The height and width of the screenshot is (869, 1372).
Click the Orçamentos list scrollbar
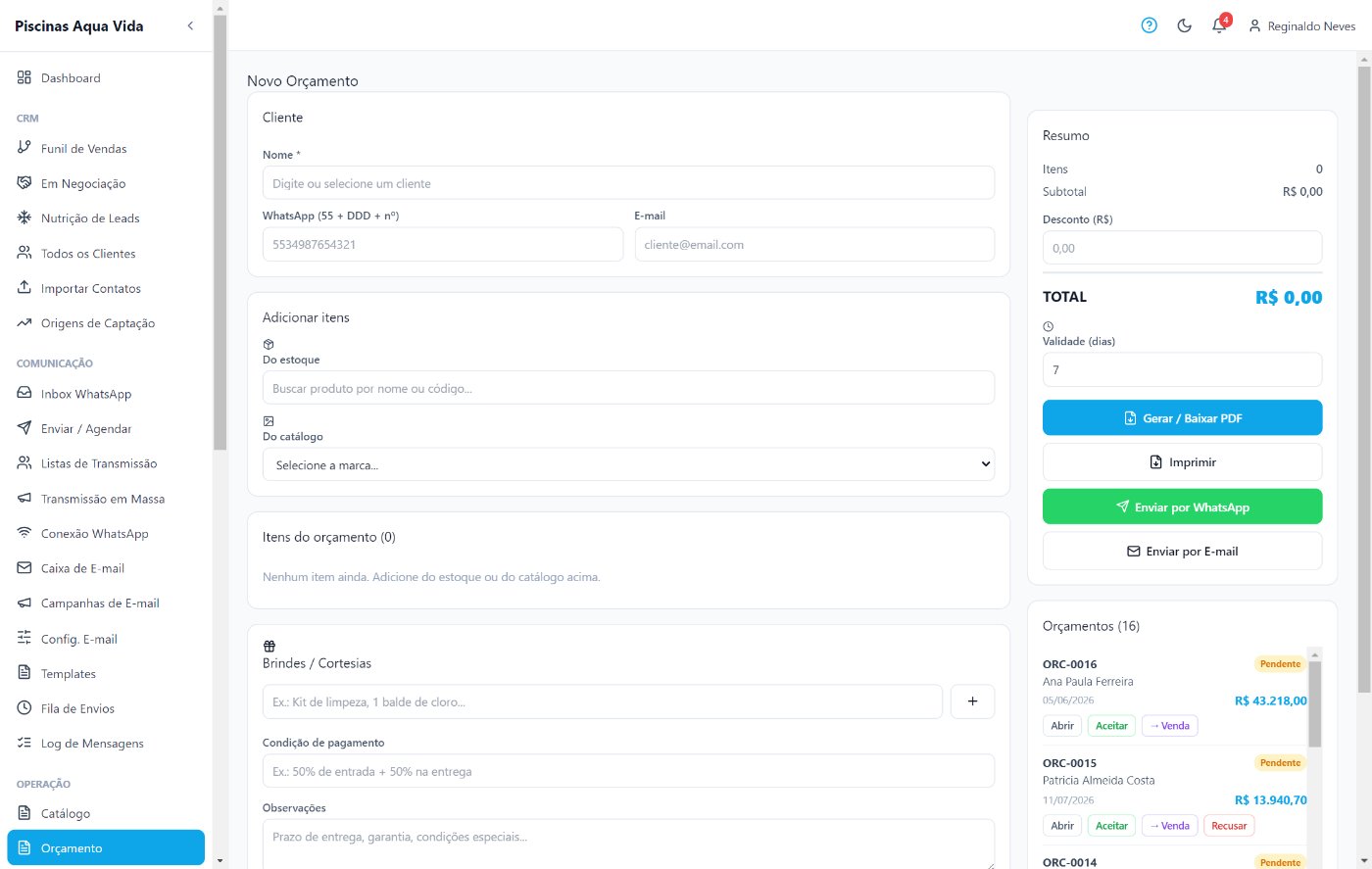click(x=1315, y=703)
